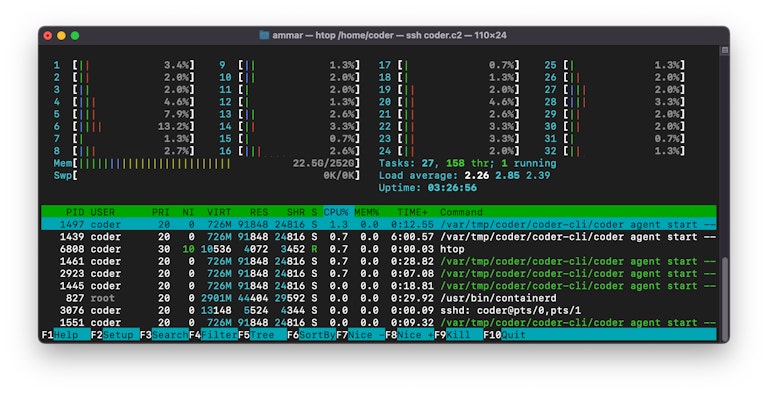Click the CPU 1 meter showing 3.4%

(x=124, y=65)
